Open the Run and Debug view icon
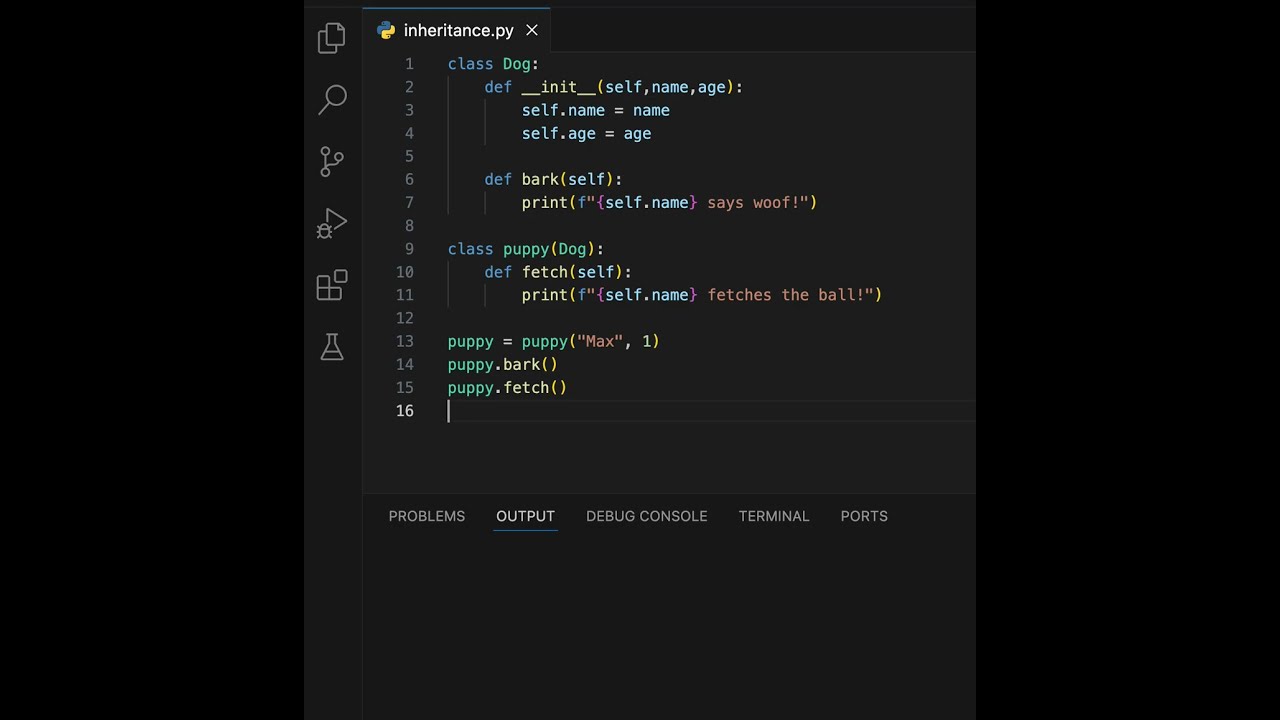This screenshot has width=1280, height=720. click(332, 224)
